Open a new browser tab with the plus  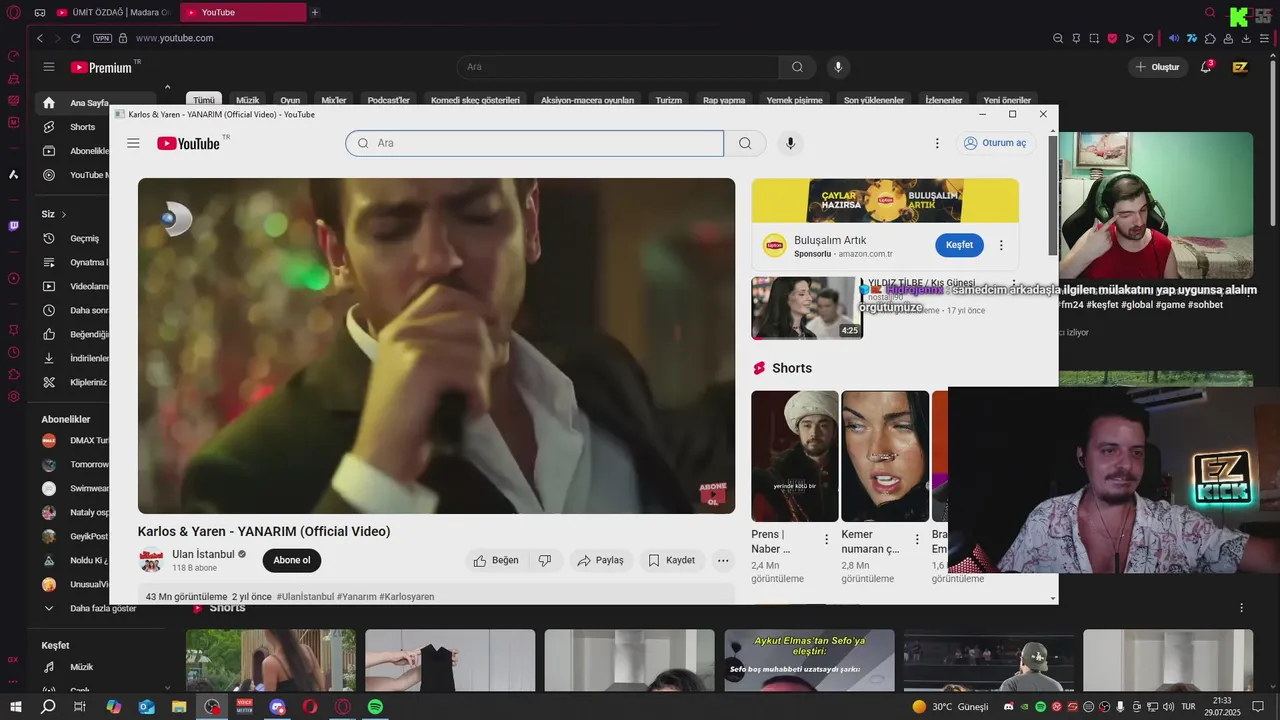(315, 12)
